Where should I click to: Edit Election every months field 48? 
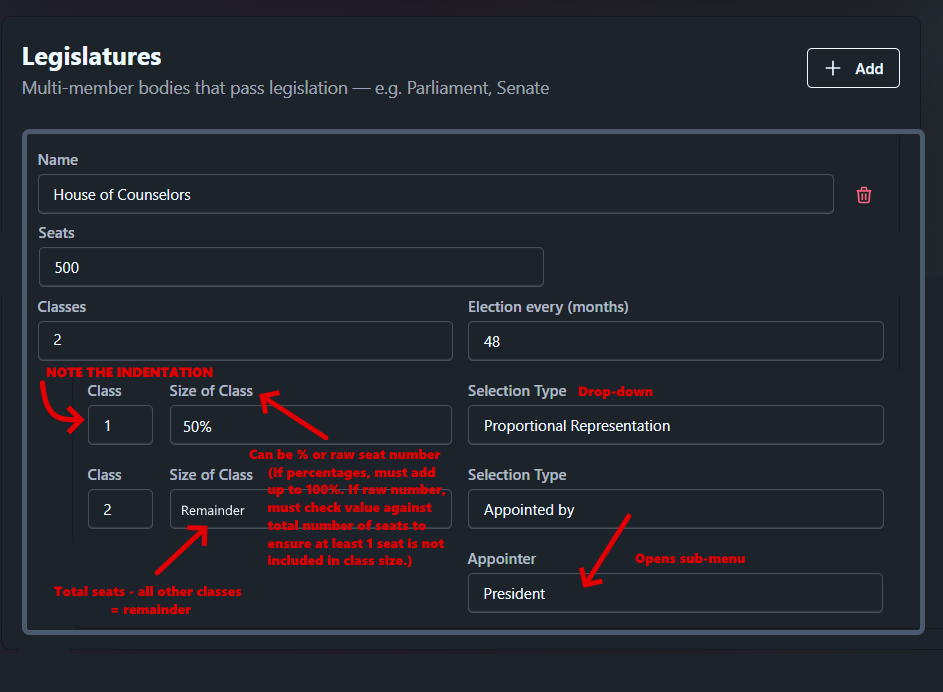click(x=675, y=341)
